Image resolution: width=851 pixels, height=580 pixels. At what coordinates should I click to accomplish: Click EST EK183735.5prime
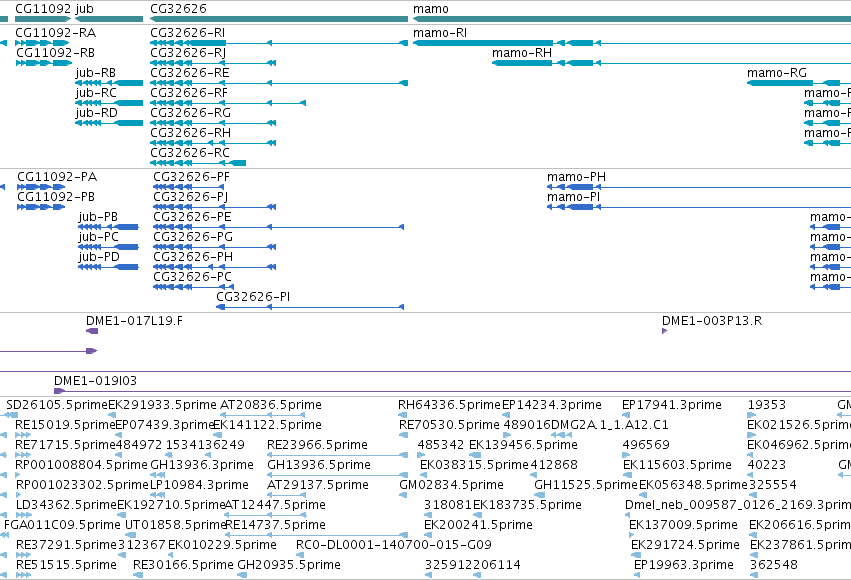527,505
